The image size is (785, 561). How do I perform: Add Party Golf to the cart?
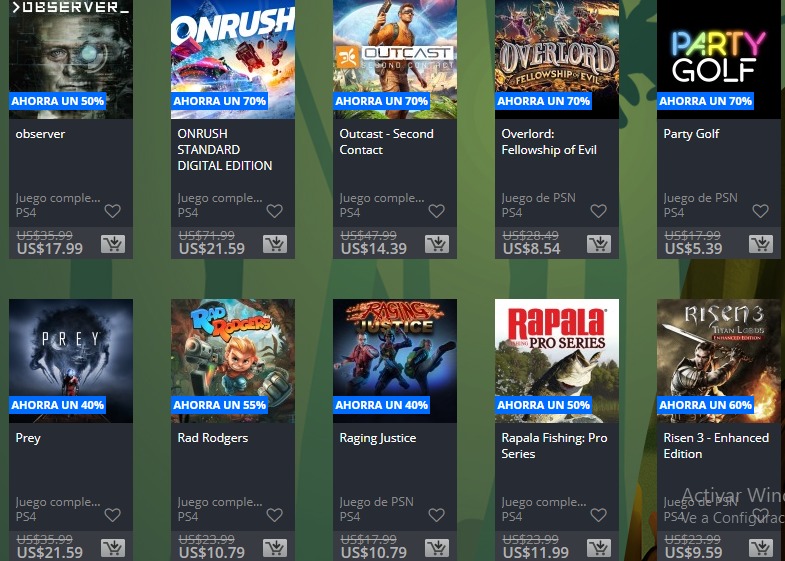761,244
